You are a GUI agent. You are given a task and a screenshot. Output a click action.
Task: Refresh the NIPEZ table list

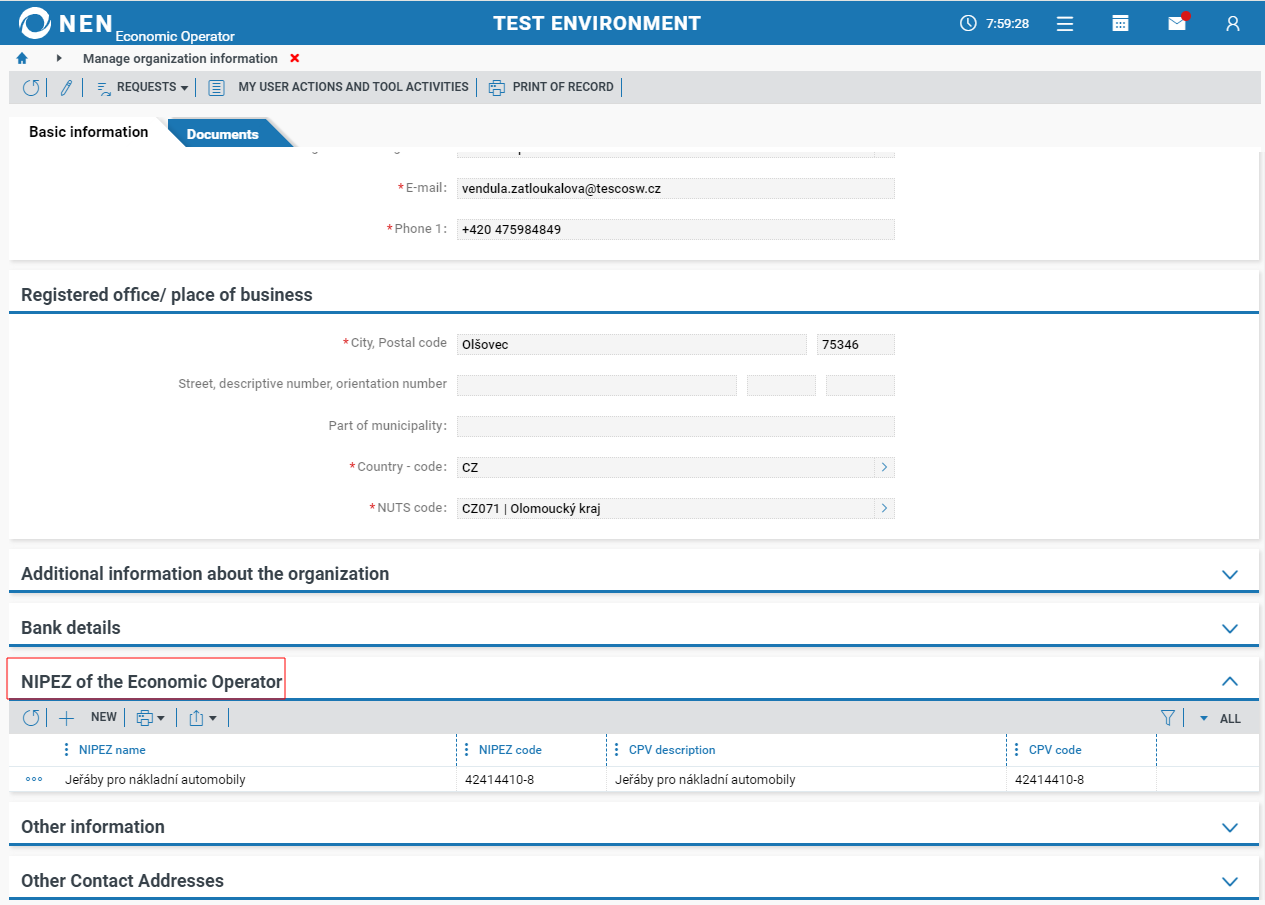[31, 718]
